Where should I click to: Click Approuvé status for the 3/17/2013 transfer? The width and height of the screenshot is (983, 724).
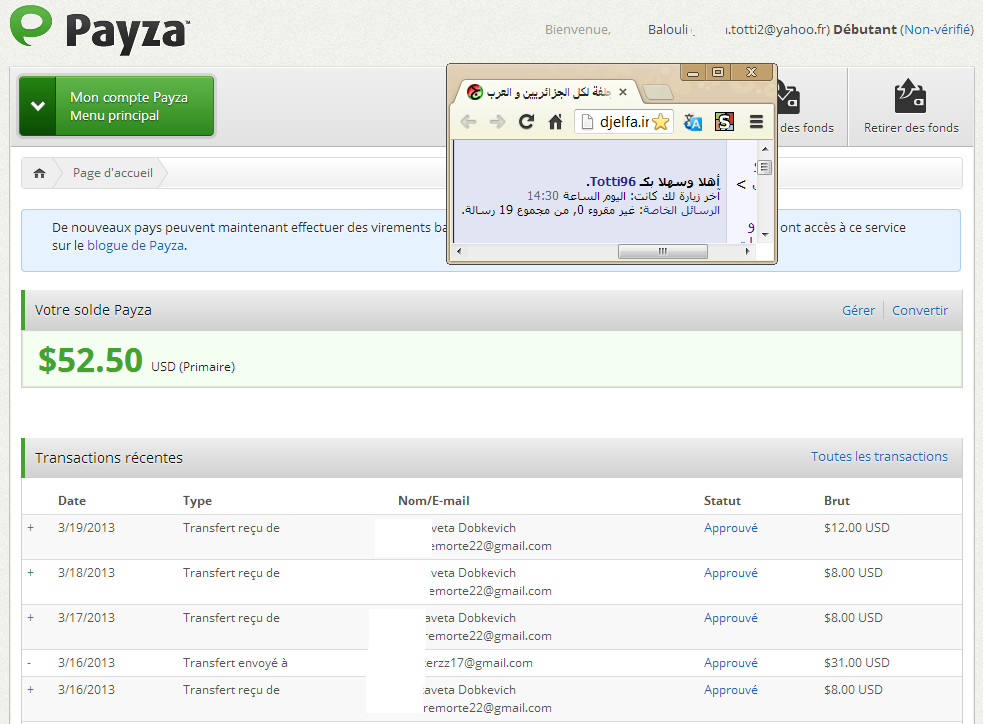tap(730, 618)
